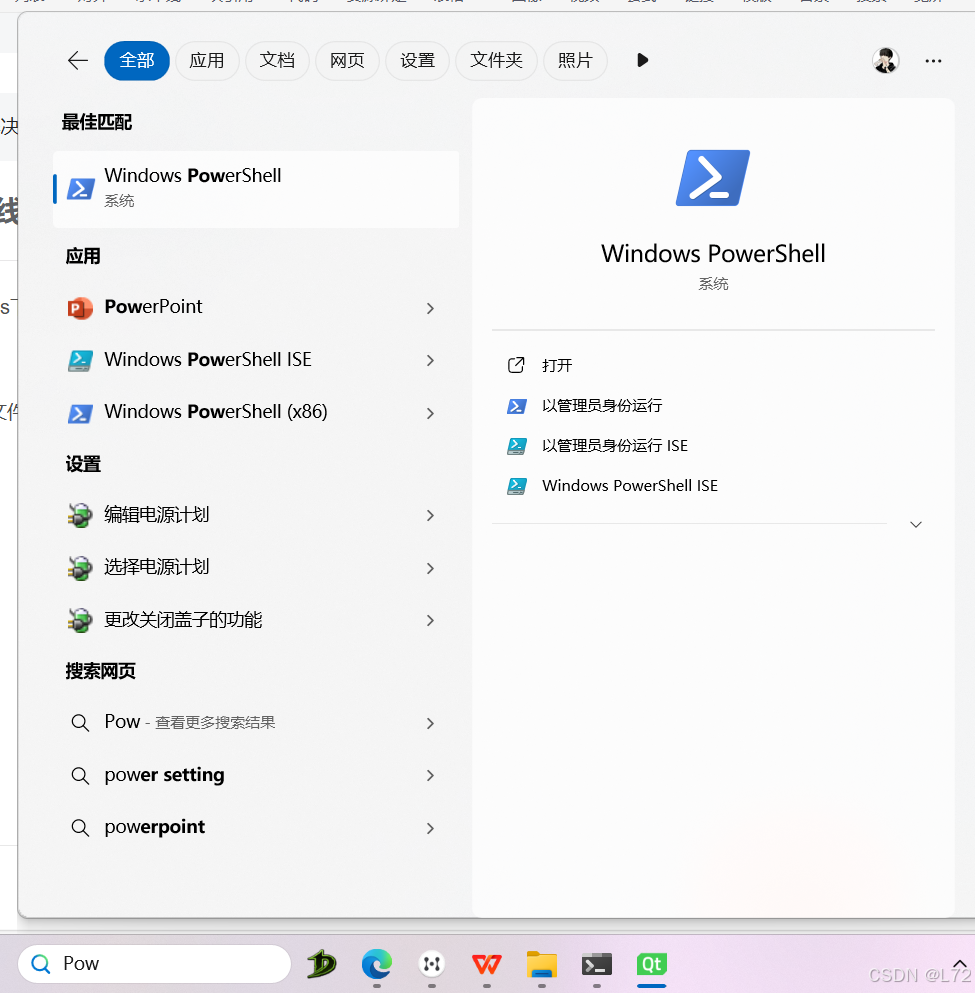Open Microsoft Edge from the taskbar
Viewport: 975px width, 993px height.
pos(377,965)
